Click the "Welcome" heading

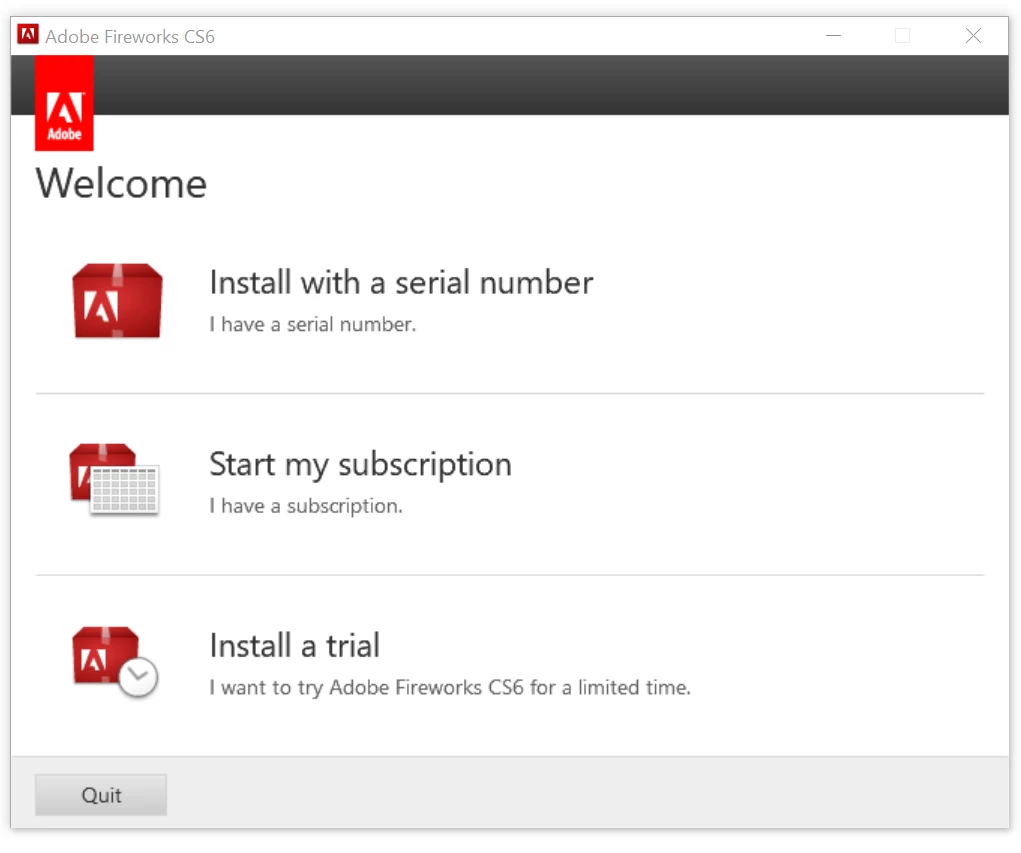tap(121, 184)
